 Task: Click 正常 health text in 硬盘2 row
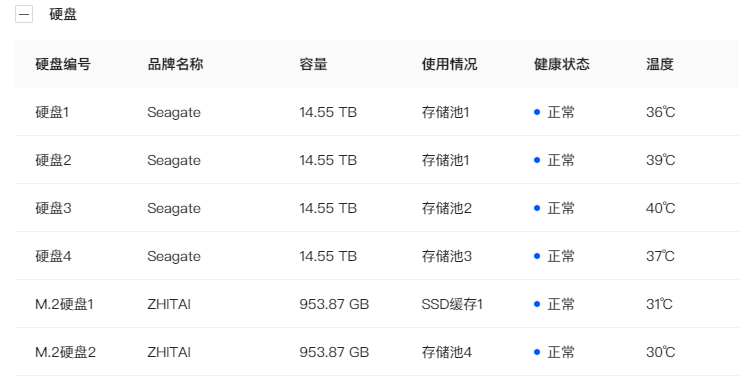click(x=561, y=160)
